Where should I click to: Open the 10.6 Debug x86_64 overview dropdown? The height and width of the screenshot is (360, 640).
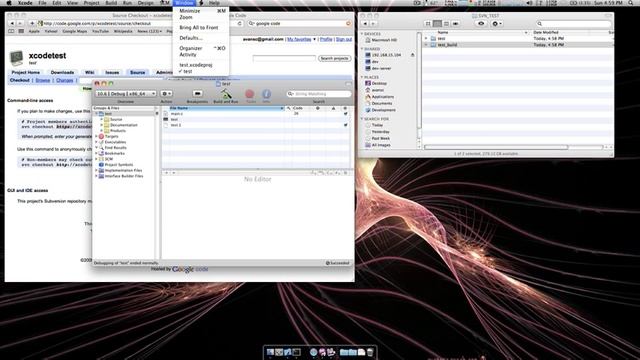(126, 93)
